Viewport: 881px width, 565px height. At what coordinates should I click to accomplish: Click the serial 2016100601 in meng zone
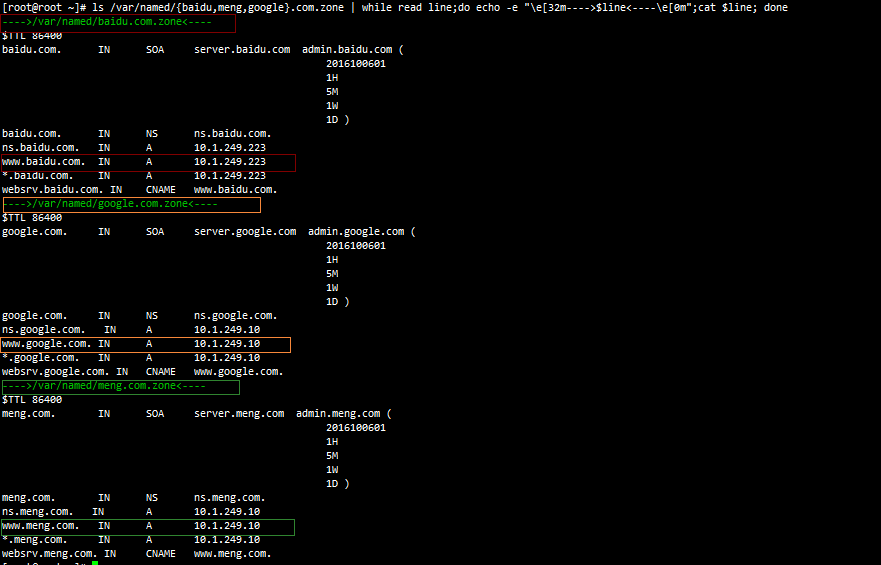356,427
